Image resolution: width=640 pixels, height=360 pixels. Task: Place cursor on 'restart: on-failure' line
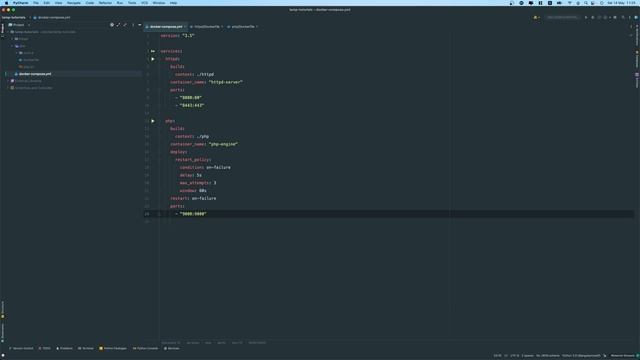[x=193, y=198]
